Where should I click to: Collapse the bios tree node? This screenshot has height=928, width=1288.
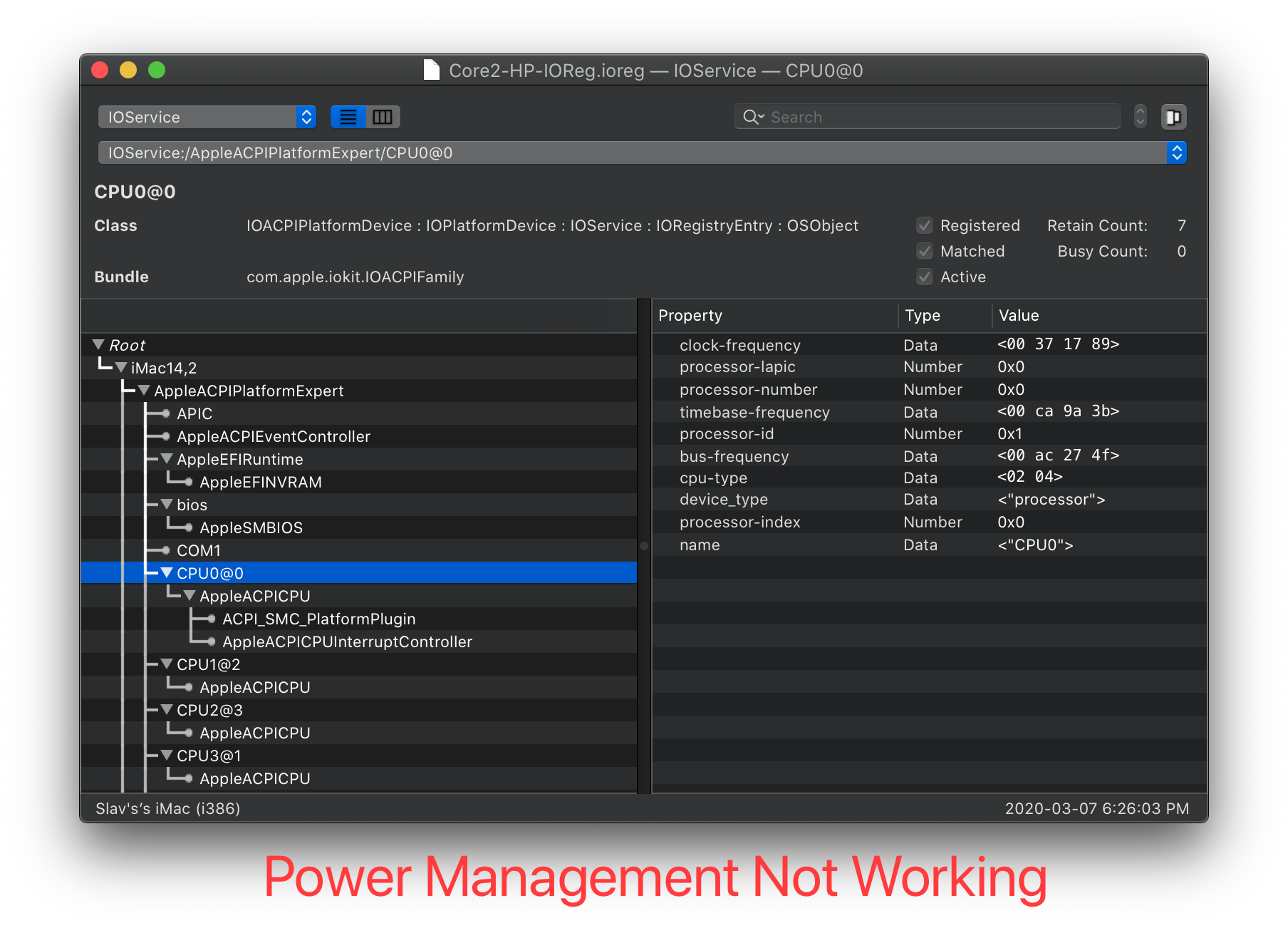point(167,505)
